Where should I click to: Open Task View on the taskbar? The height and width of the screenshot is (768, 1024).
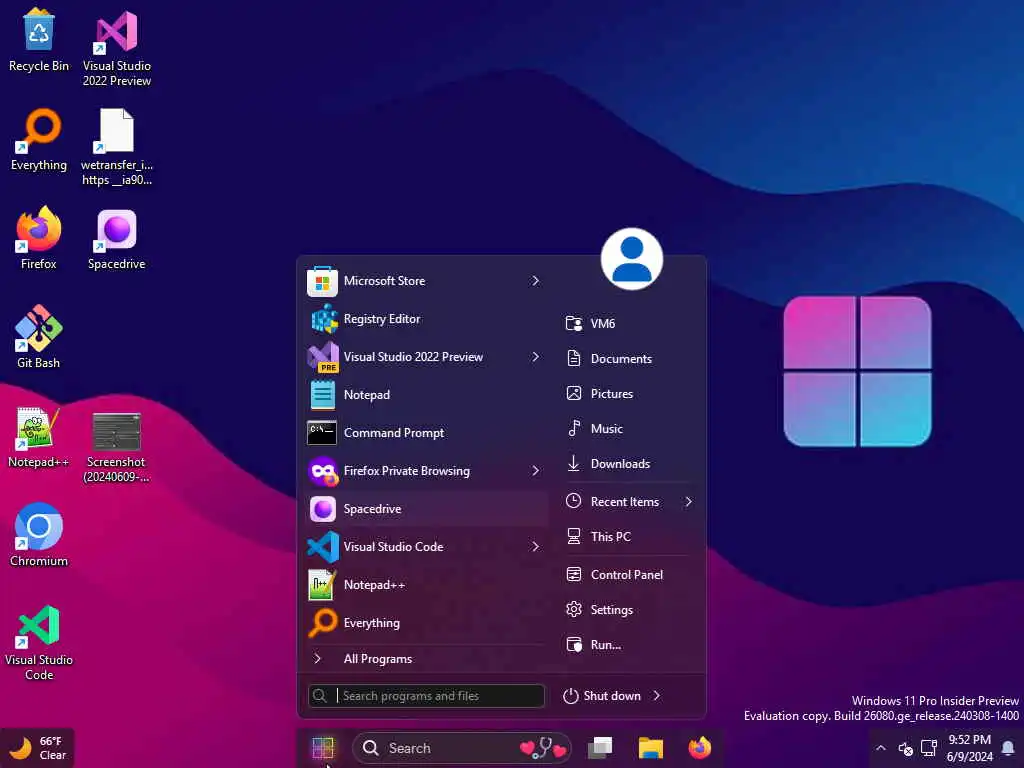(600, 748)
